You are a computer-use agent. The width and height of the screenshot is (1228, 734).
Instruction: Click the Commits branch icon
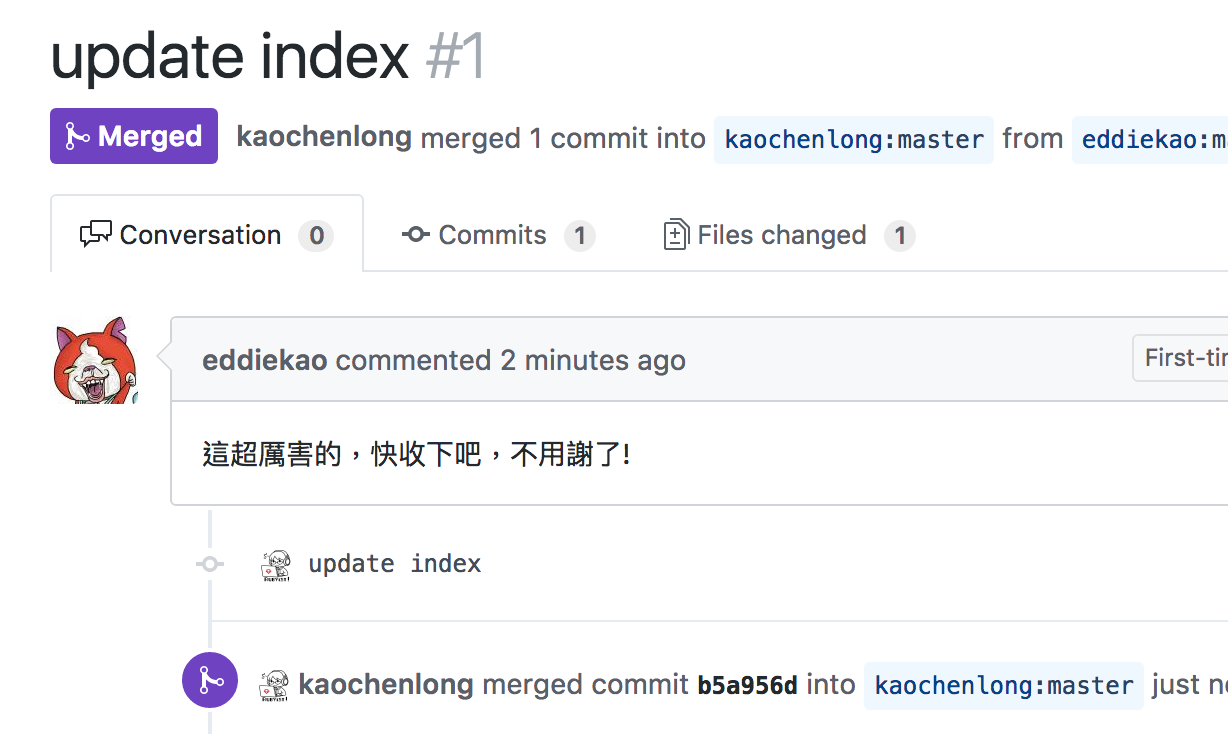tap(416, 234)
